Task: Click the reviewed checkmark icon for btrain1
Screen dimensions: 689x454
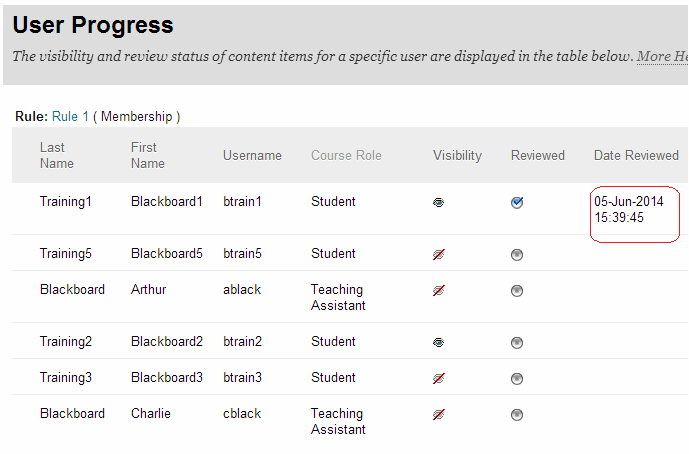Action: tap(517, 202)
